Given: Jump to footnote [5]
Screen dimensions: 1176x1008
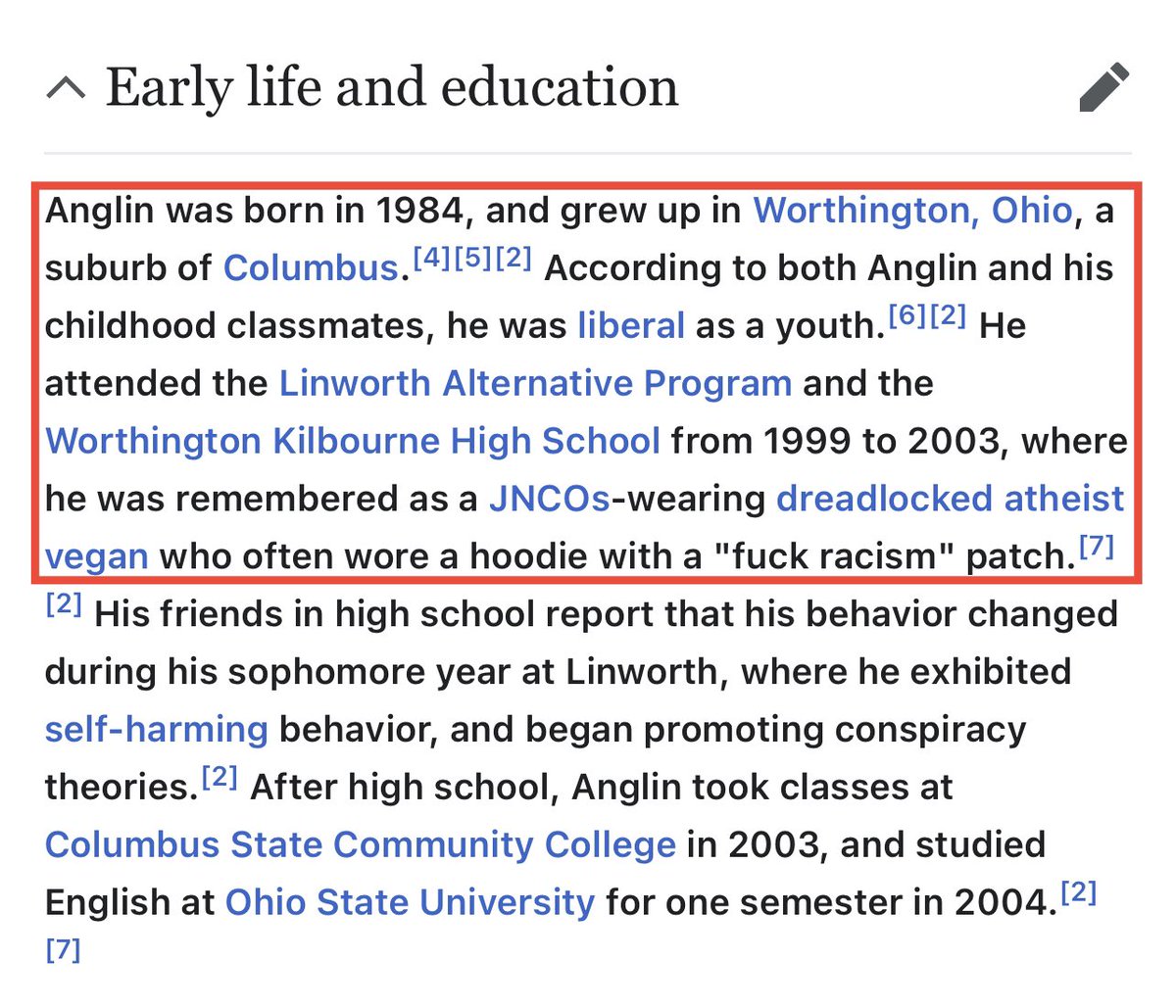Looking at the screenshot, I should (x=472, y=259).
